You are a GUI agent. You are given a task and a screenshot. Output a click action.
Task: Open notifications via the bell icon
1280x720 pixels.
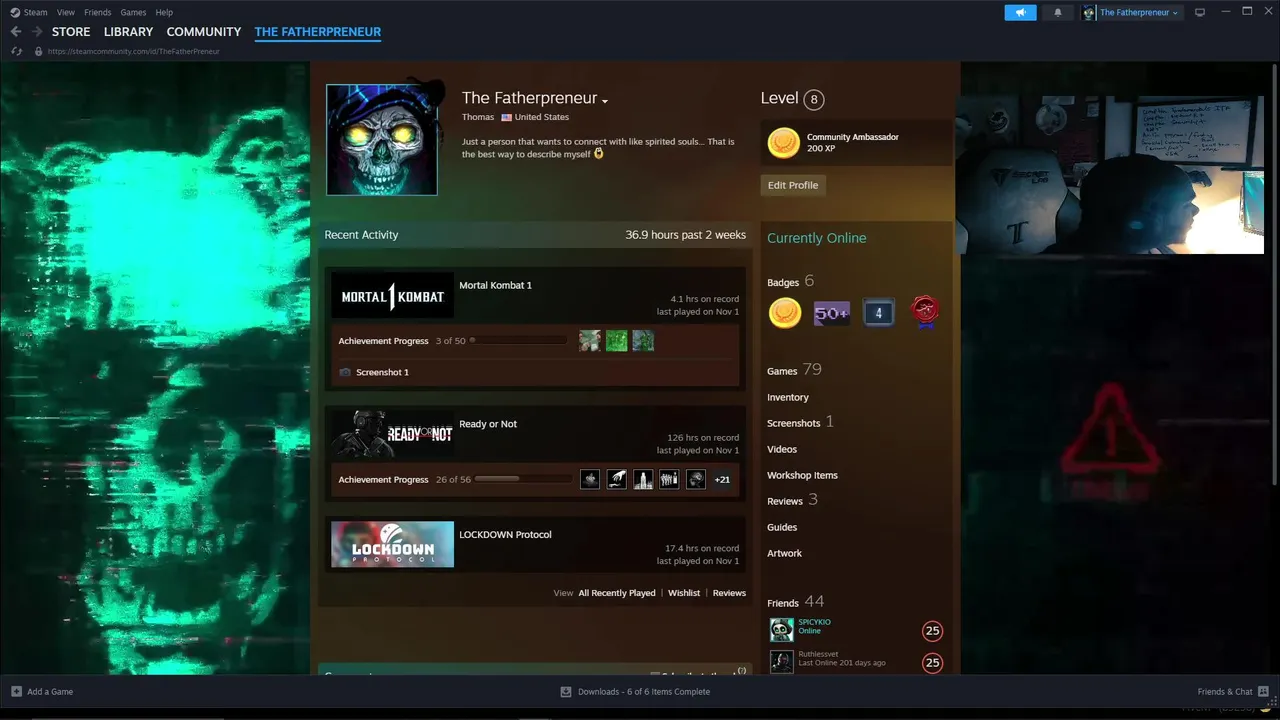(x=1058, y=12)
